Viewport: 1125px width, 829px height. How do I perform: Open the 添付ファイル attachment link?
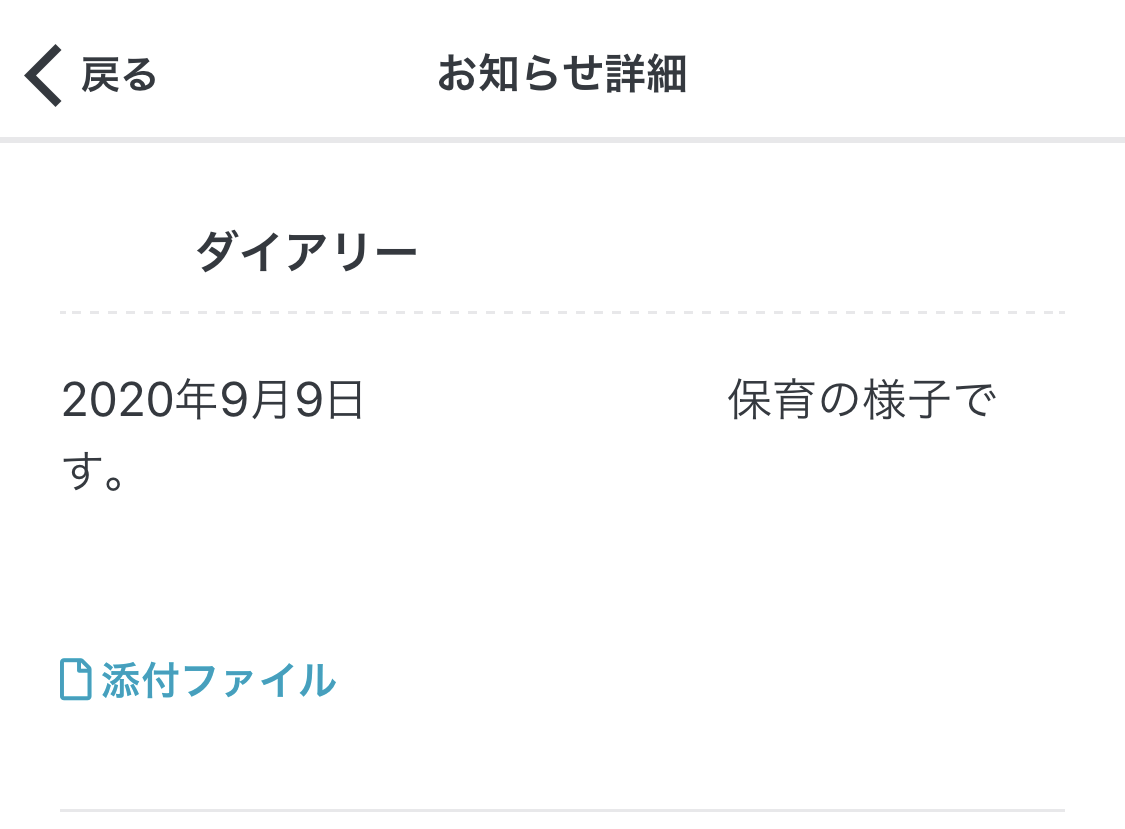pos(198,679)
